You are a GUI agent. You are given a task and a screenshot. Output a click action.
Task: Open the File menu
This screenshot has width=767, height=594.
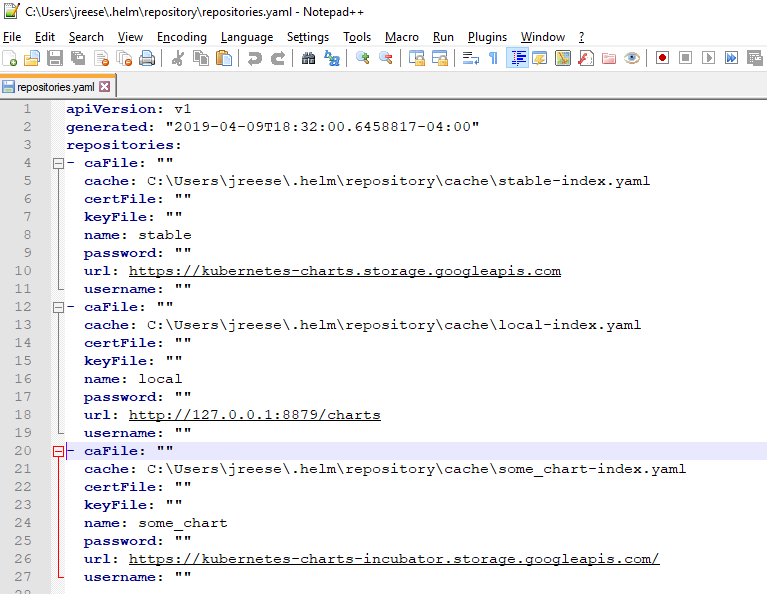pos(12,37)
